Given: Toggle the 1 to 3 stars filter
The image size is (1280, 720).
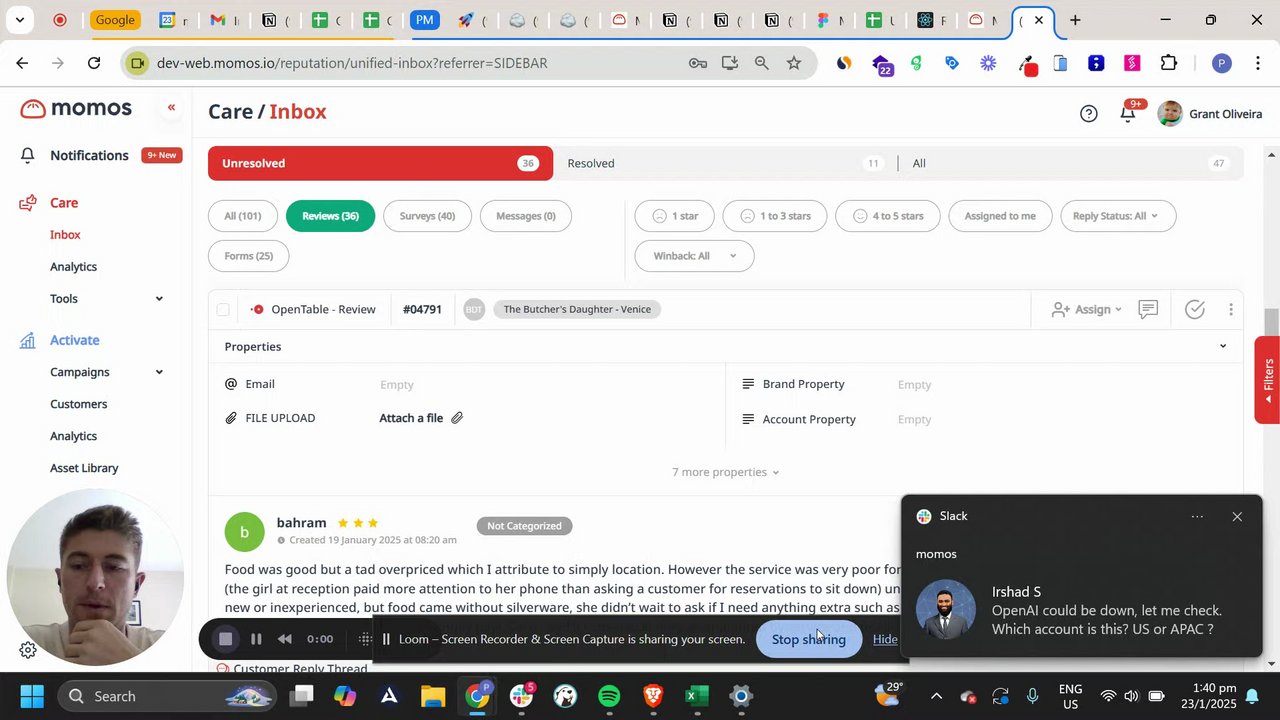Looking at the screenshot, I should 775,216.
